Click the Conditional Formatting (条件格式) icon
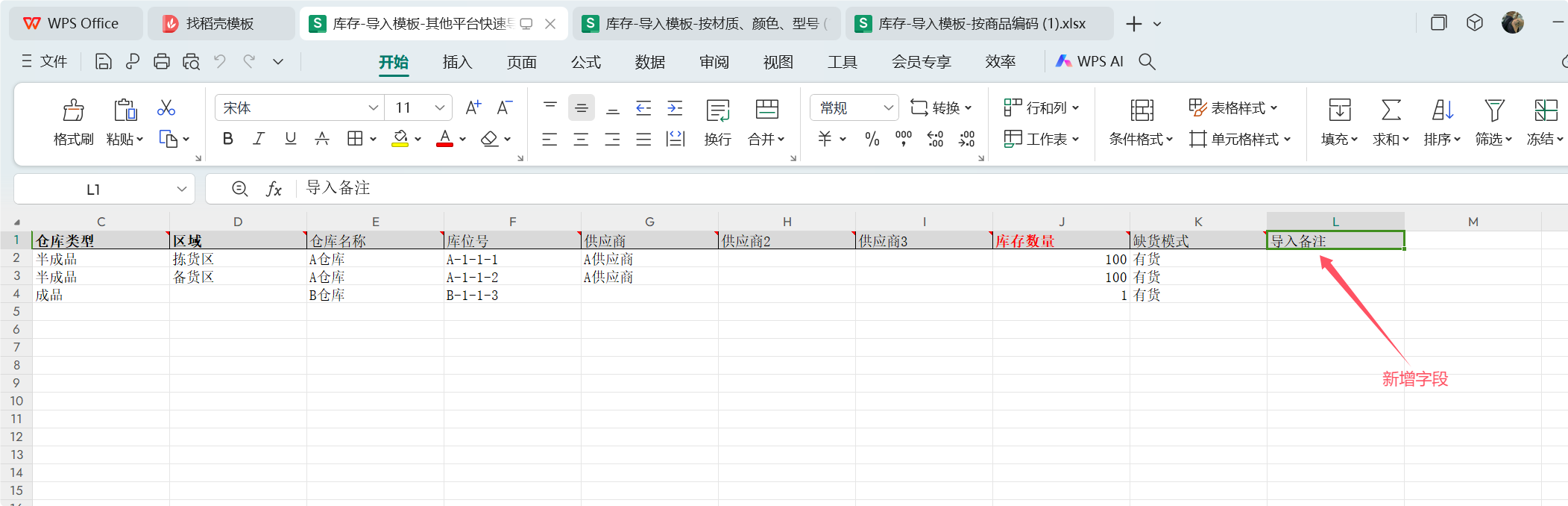Screen dimensions: 1568x506 (x=1142, y=110)
